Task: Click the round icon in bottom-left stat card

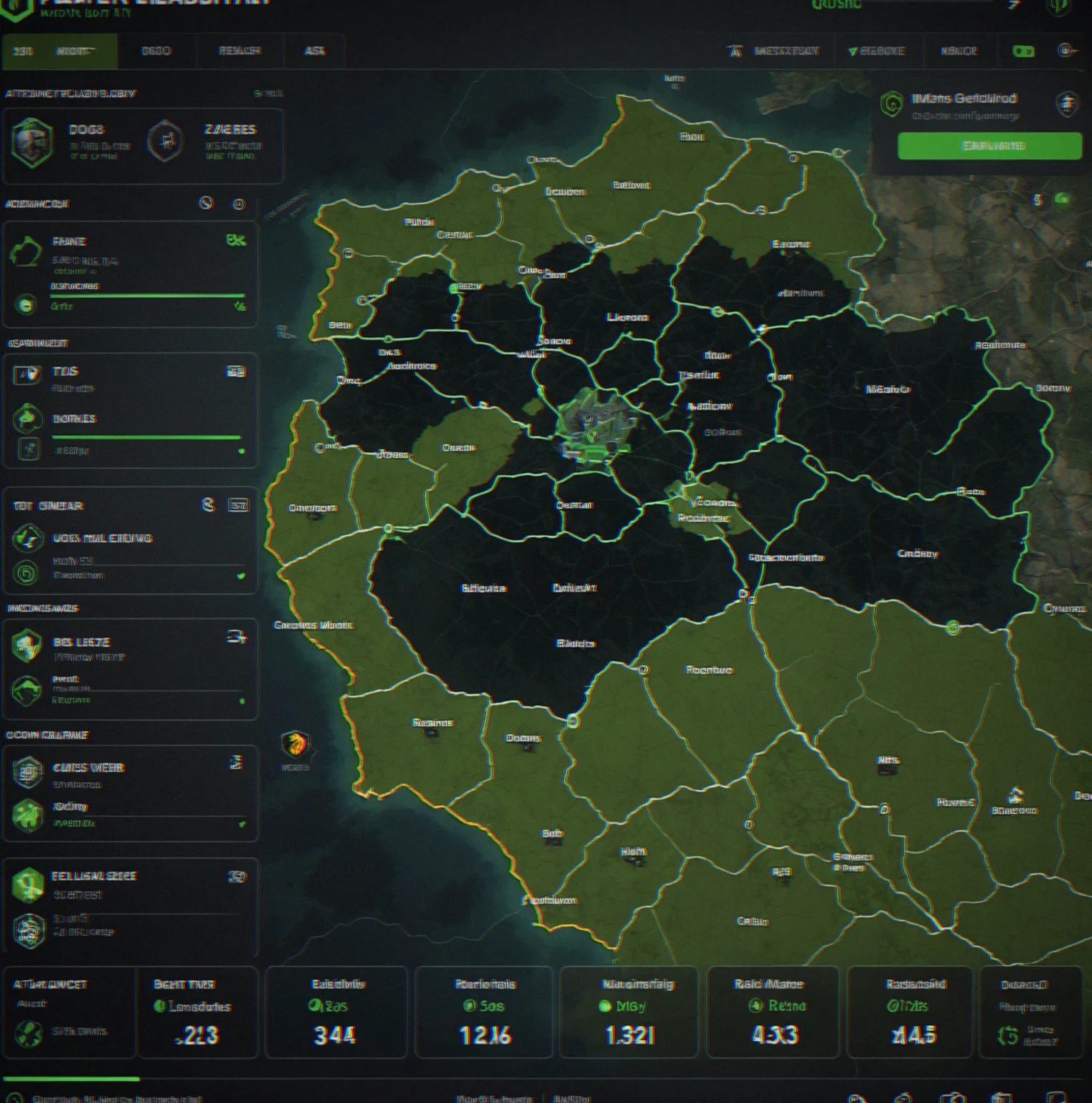Action: (x=29, y=1033)
